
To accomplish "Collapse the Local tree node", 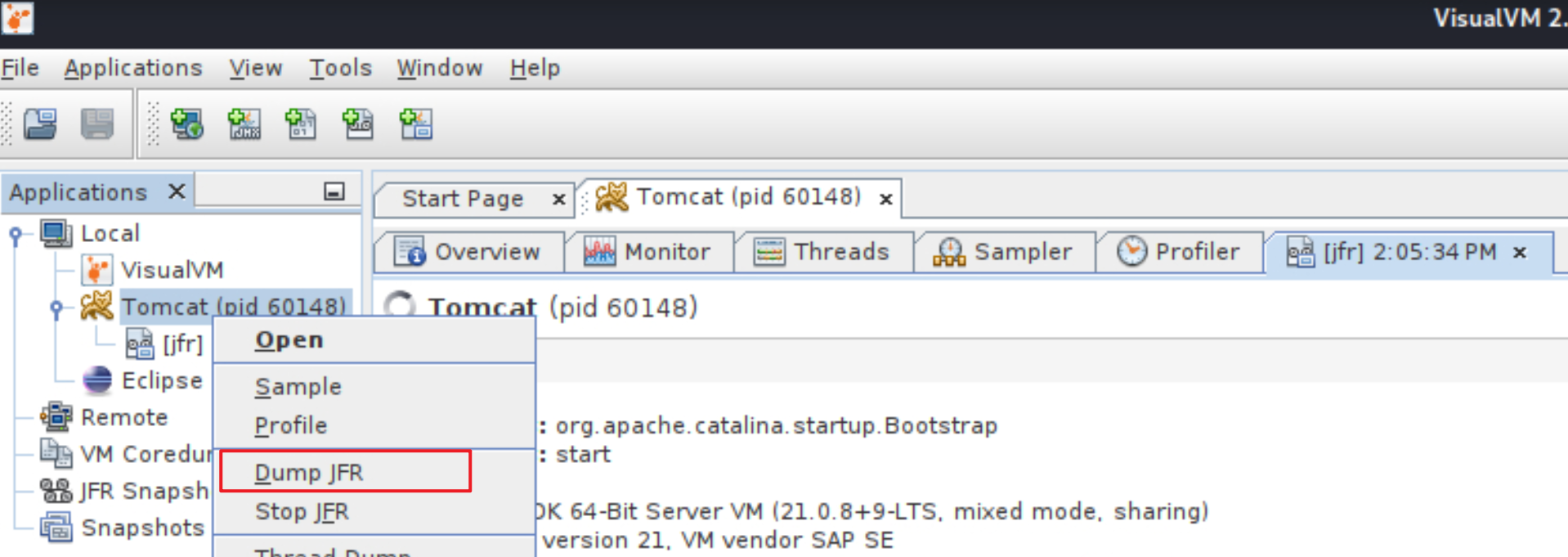I will tap(16, 235).
